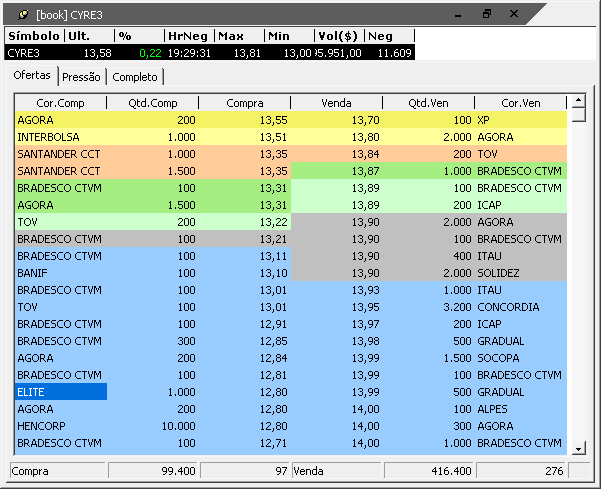This screenshot has height=489, width=601.
Task: Click the vertical scrollbar thumb
Action: click(x=578, y=115)
